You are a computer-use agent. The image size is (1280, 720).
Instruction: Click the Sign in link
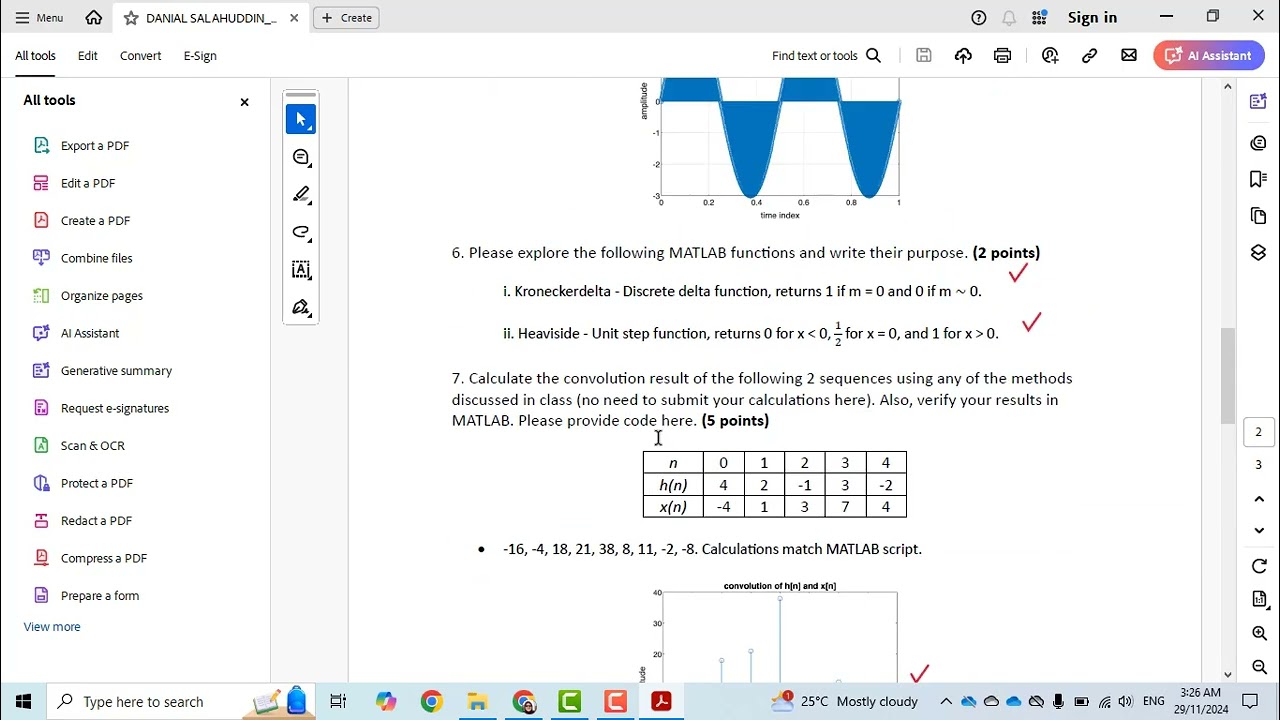pos(1092,17)
